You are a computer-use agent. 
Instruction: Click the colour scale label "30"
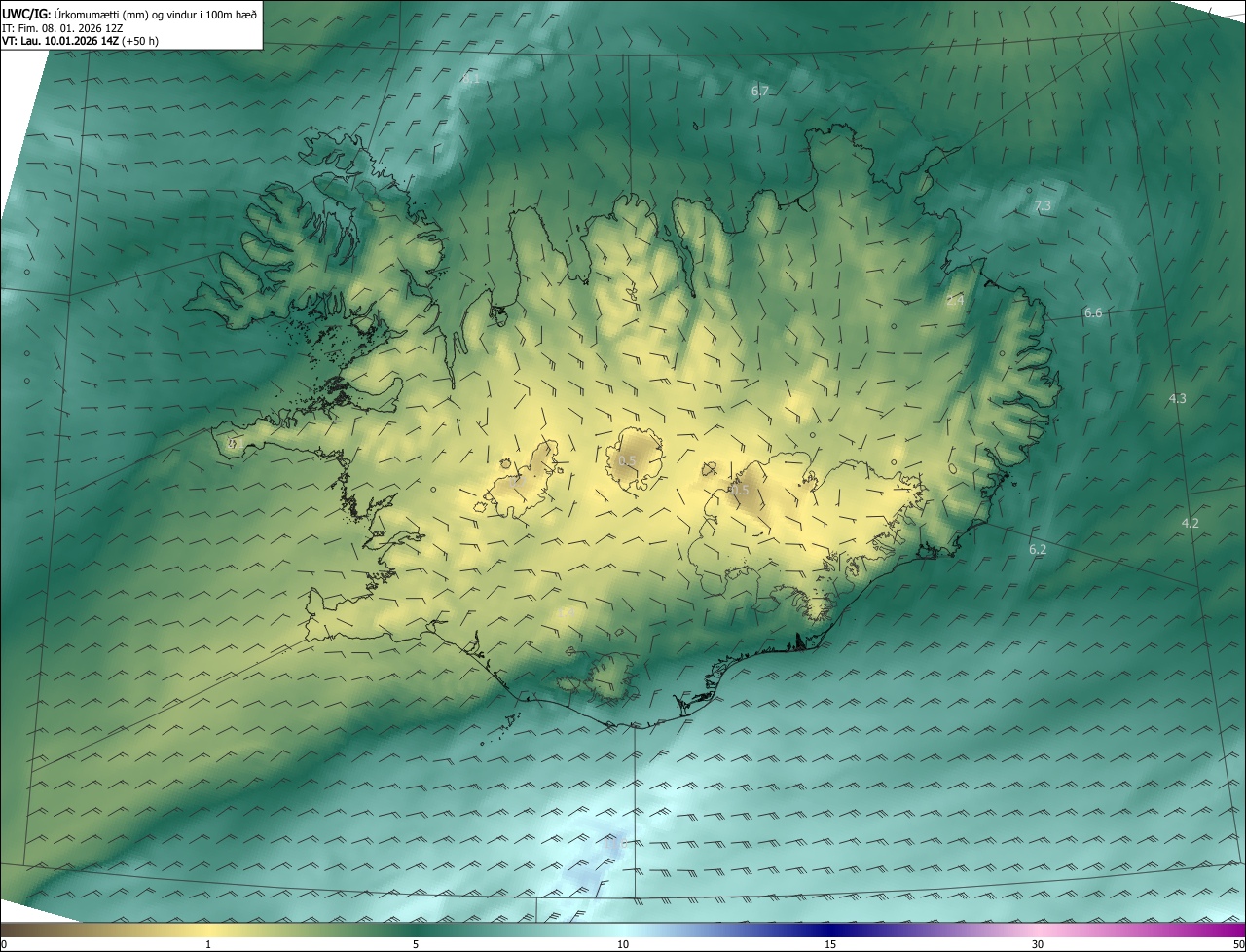click(1038, 944)
